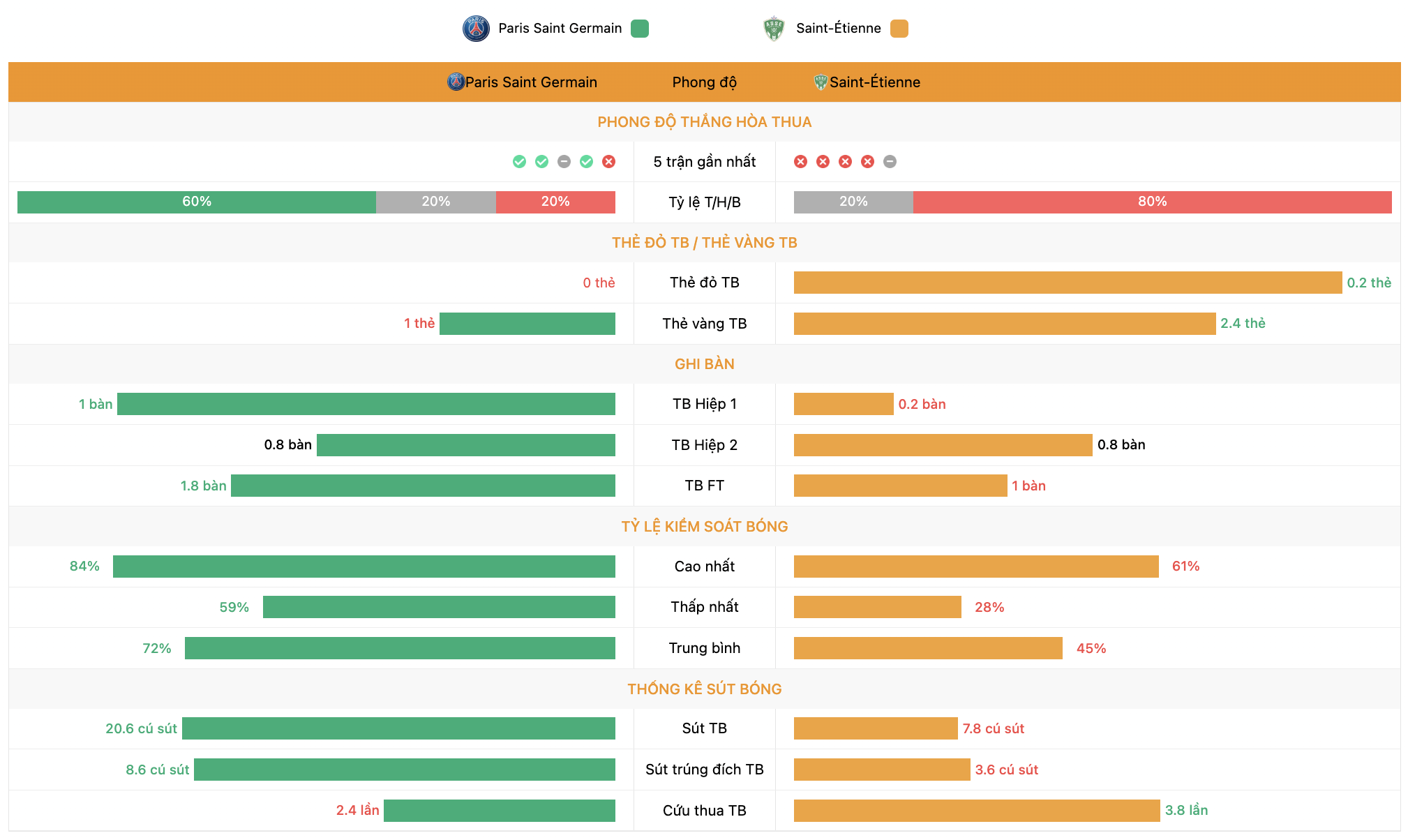Click Saint-Étienne 61% possession value
The image size is (1408, 840).
1185,567
